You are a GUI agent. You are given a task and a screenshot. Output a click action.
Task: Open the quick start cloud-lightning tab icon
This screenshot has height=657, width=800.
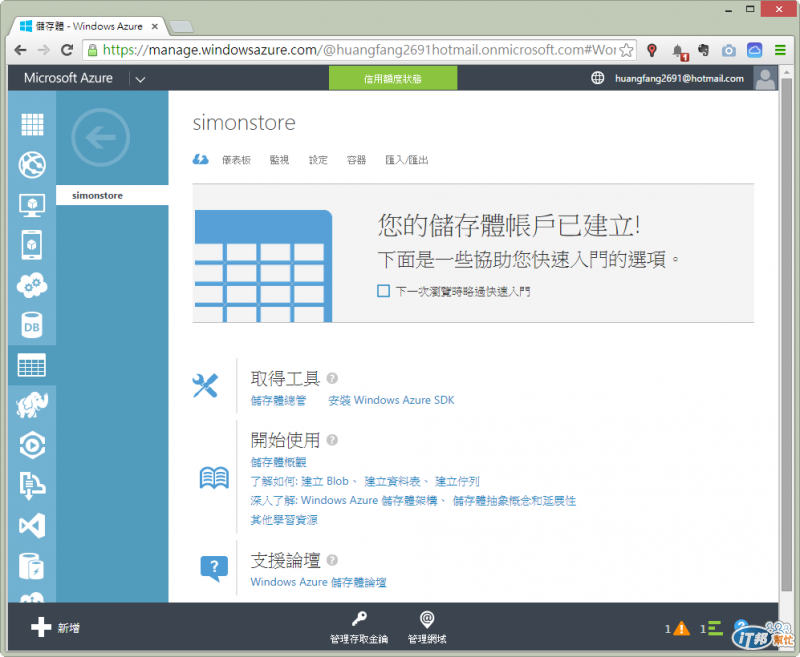(x=201, y=160)
